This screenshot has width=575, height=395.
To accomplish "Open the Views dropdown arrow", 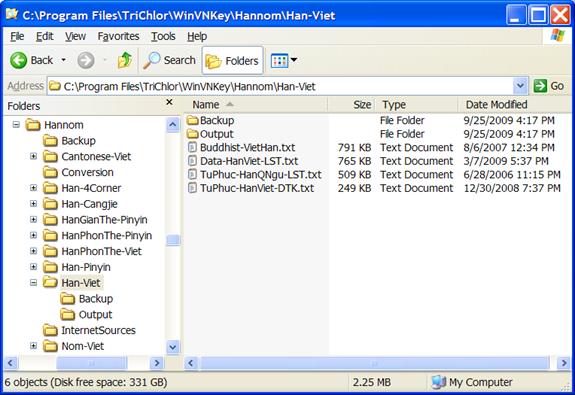I will click(294, 59).
